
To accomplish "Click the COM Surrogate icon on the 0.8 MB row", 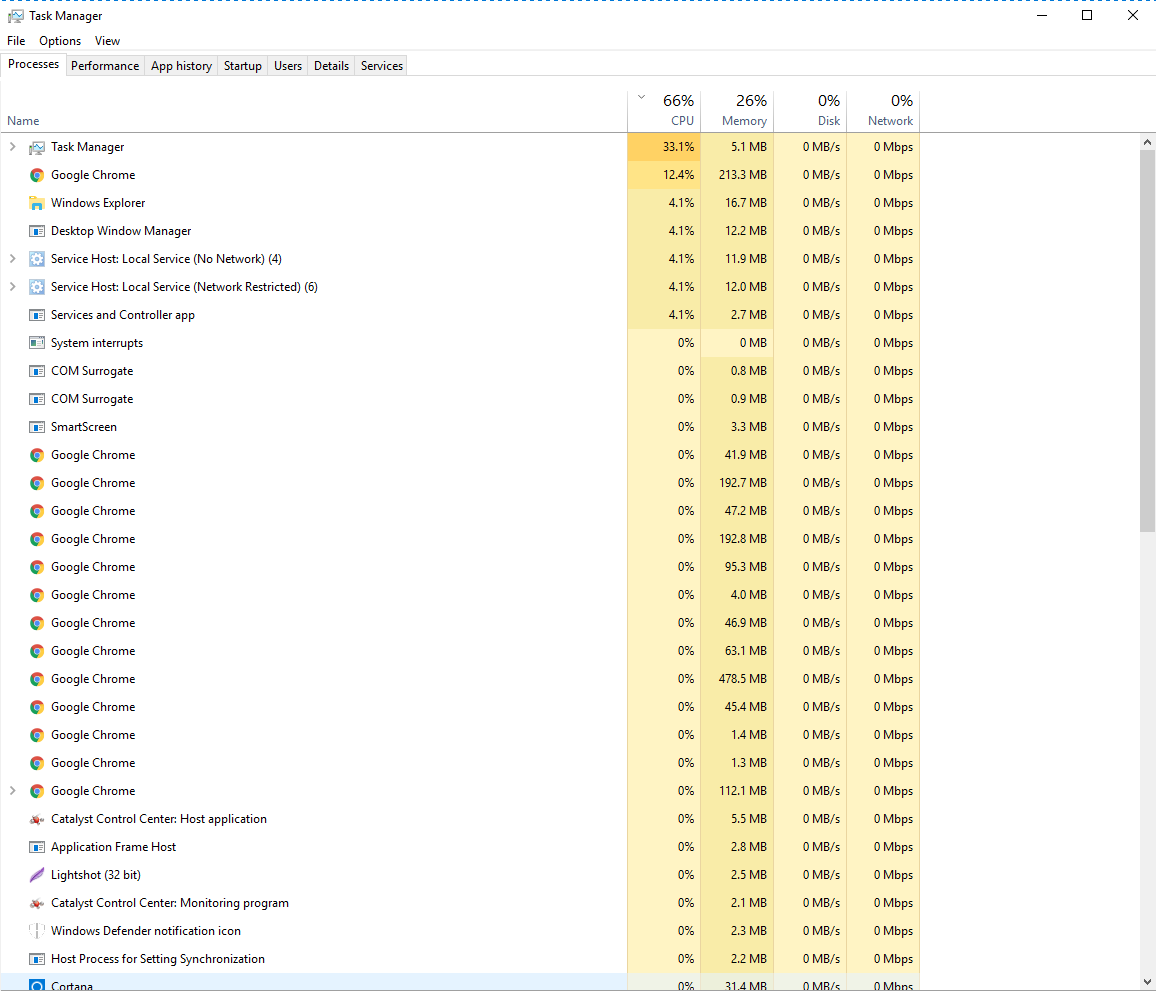I will [x=36, y=371].
